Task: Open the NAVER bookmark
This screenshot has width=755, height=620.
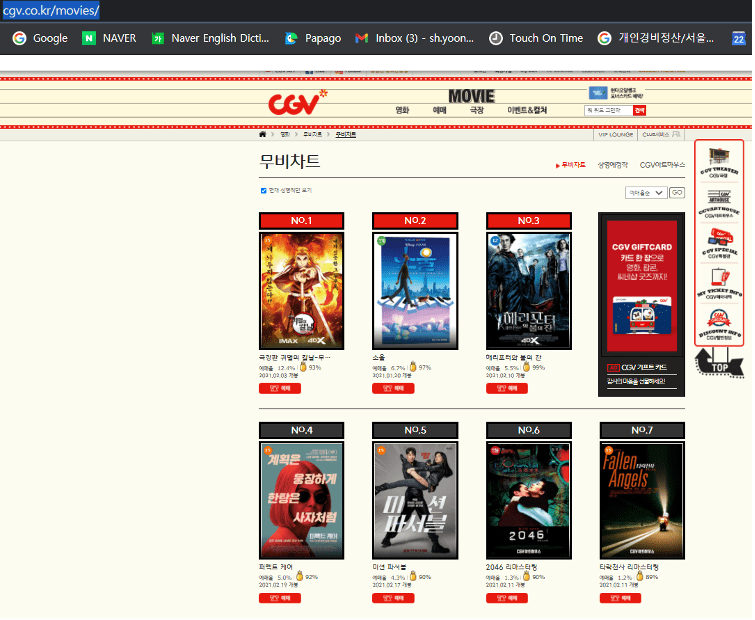Action: (x=109, y=38)
